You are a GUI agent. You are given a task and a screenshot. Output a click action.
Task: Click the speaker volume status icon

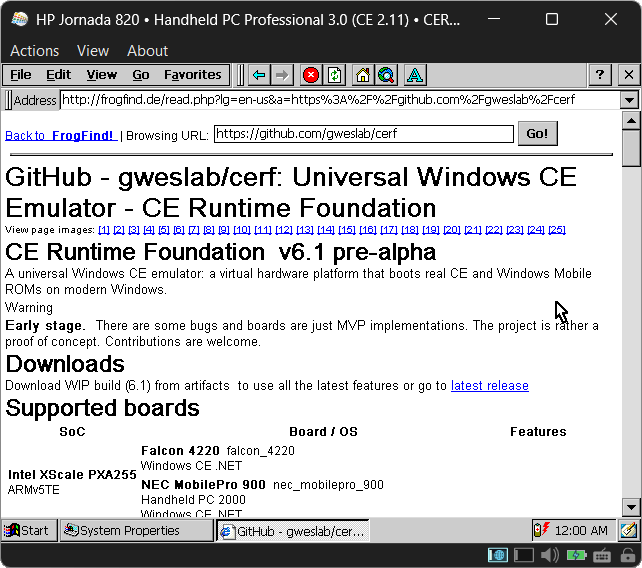(x=549, y=556)
